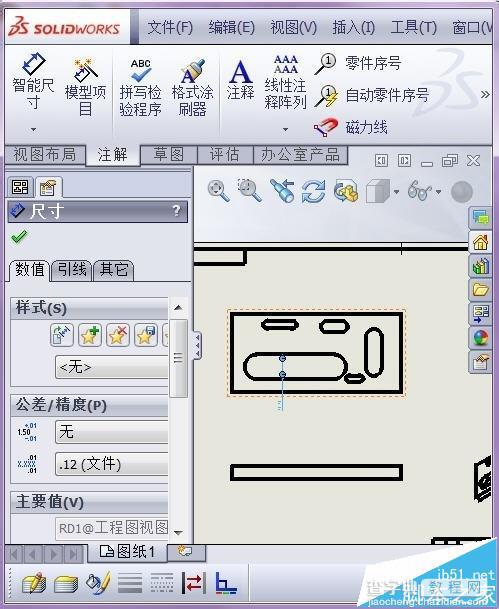This screenshot has height=609, width=499.
Task: Collapse the left panel via splitter handle
Action: 197,345
